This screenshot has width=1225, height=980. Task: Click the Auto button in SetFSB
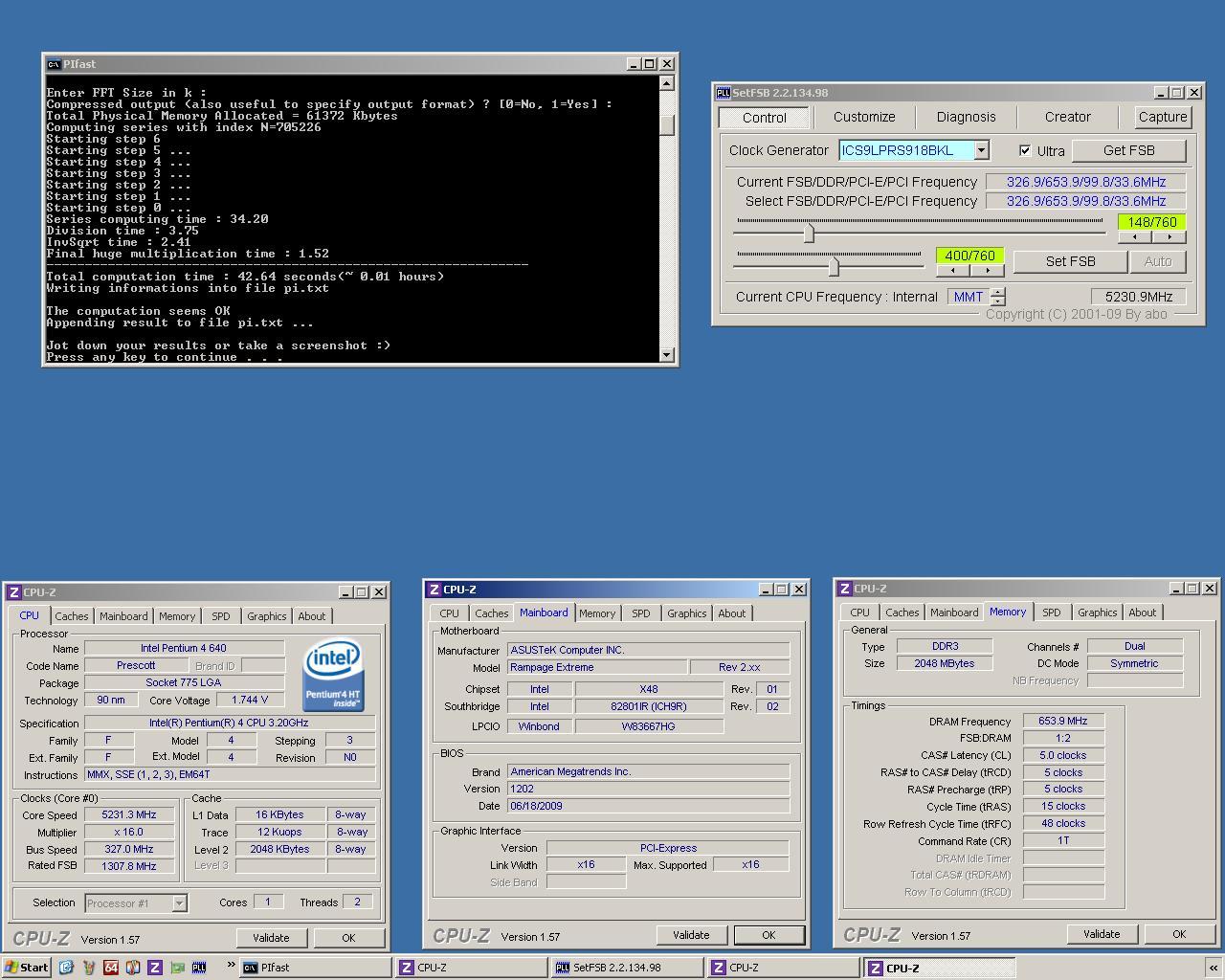click(1157, 261)
